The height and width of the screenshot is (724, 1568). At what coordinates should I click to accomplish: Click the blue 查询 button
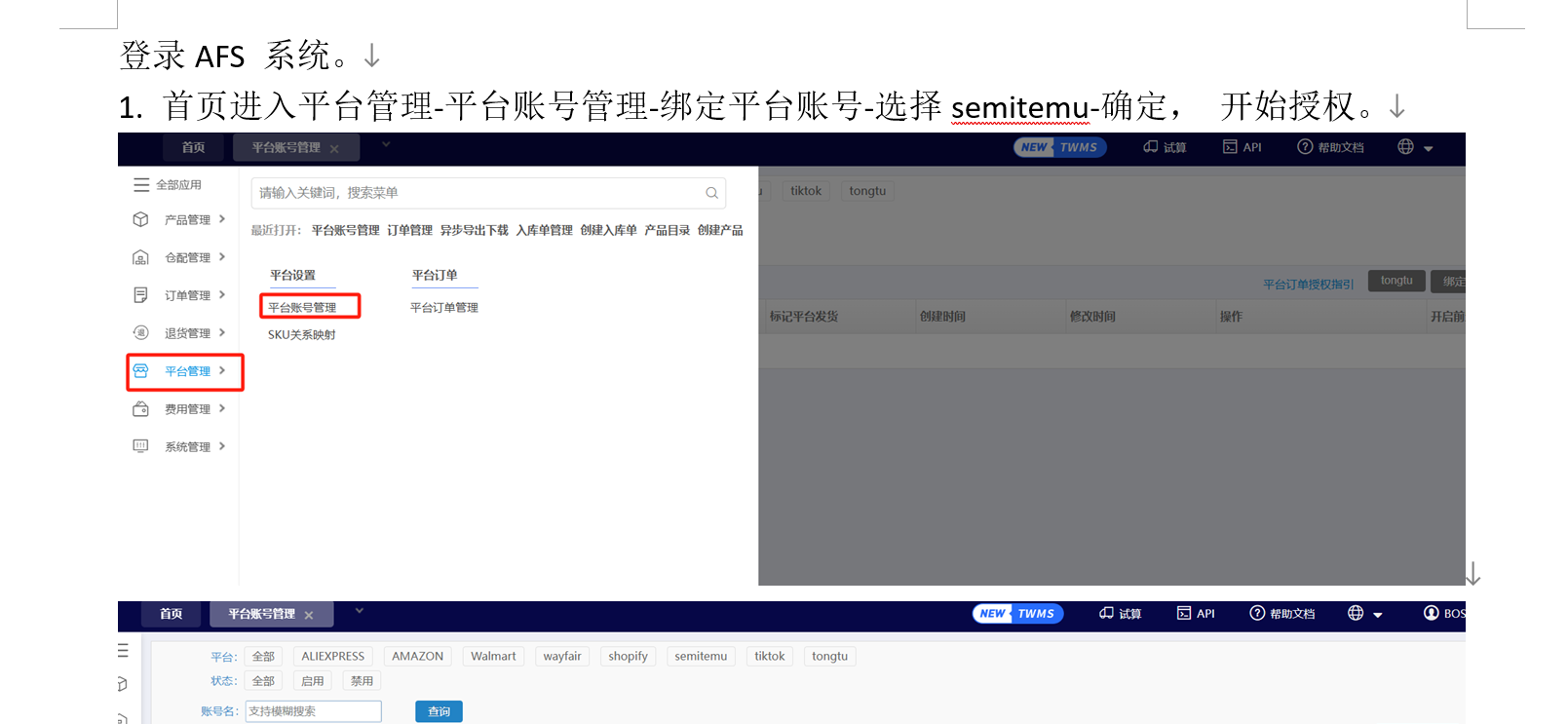pyautogui.click(x=439, y=711)
